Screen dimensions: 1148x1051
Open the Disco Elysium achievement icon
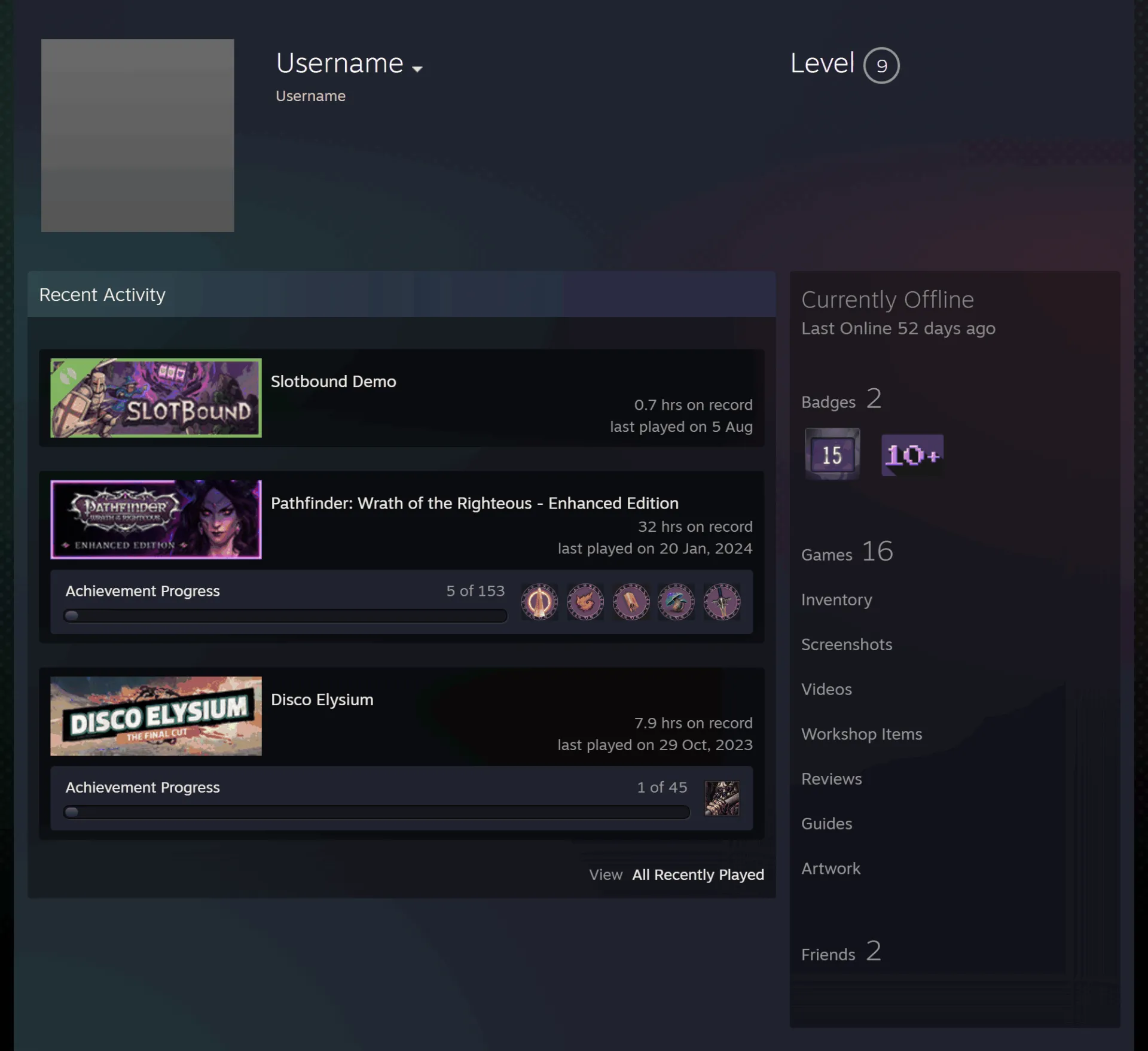tap(722, 798)
